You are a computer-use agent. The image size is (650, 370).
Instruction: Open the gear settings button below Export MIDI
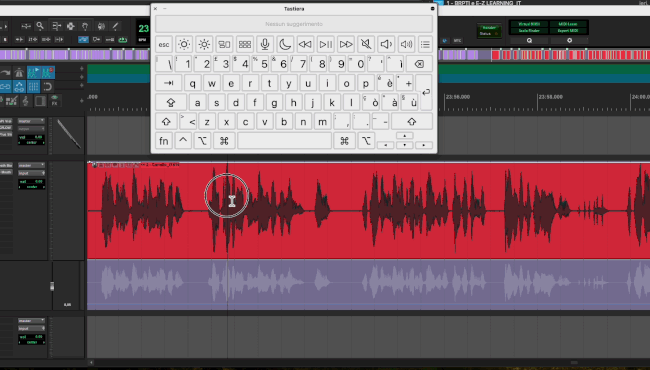pos(569,41)
